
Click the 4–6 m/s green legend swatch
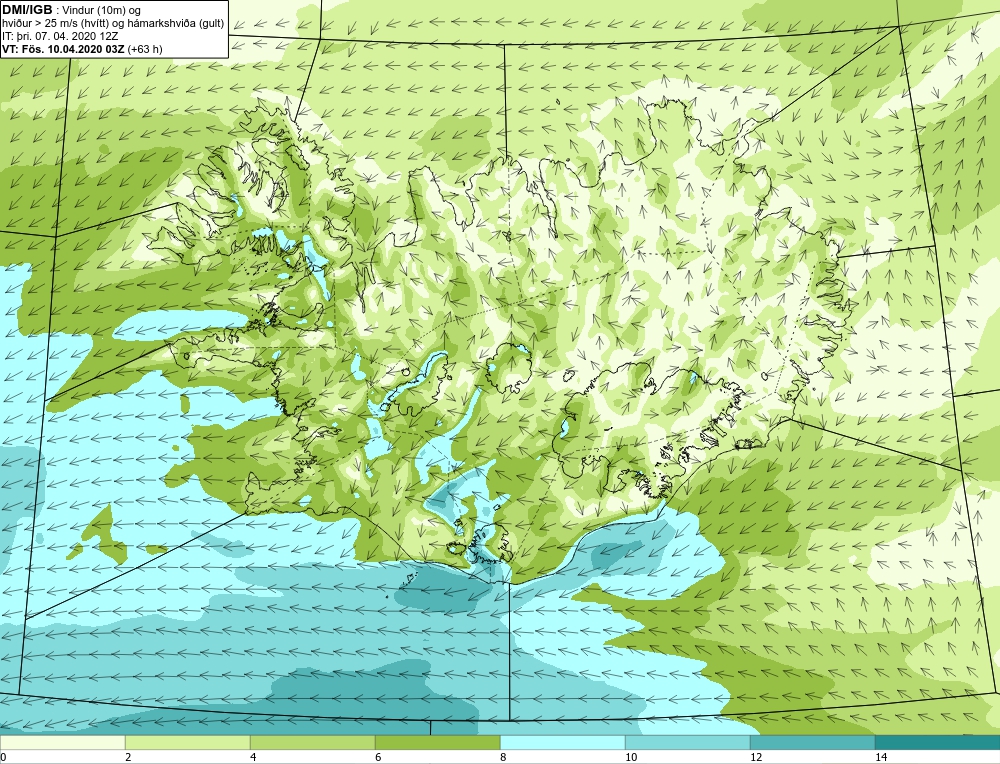312,742
